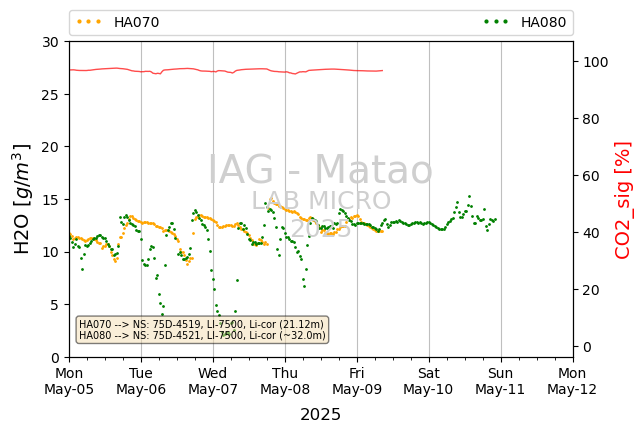Image resolution: width=644 pixels, height=433 pixels.
Task: Click the 2025 x-axis title
Action: (320, 415)
